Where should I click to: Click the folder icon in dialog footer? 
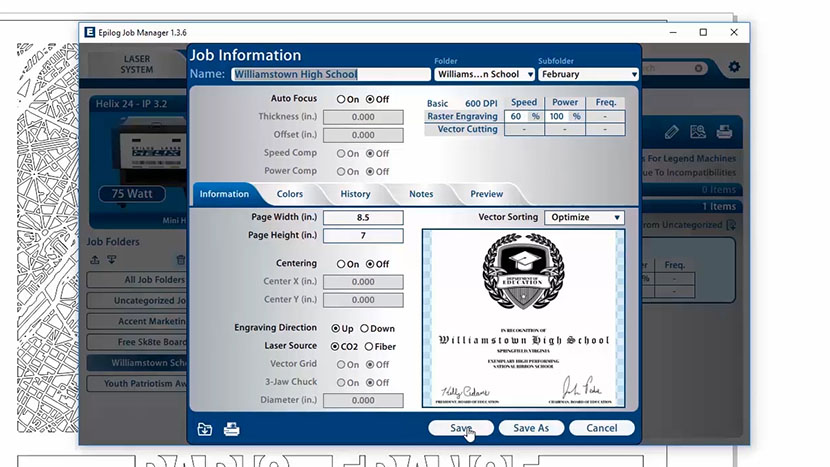pos(205,429)
